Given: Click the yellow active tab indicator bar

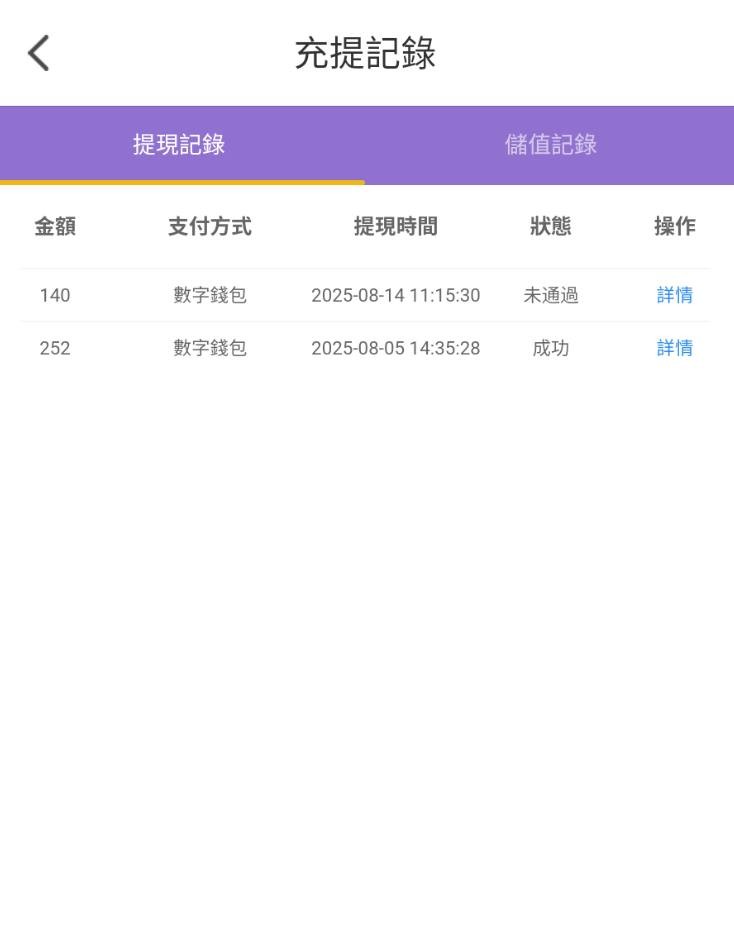Looking at the screenshot, I should pos(182,182).
